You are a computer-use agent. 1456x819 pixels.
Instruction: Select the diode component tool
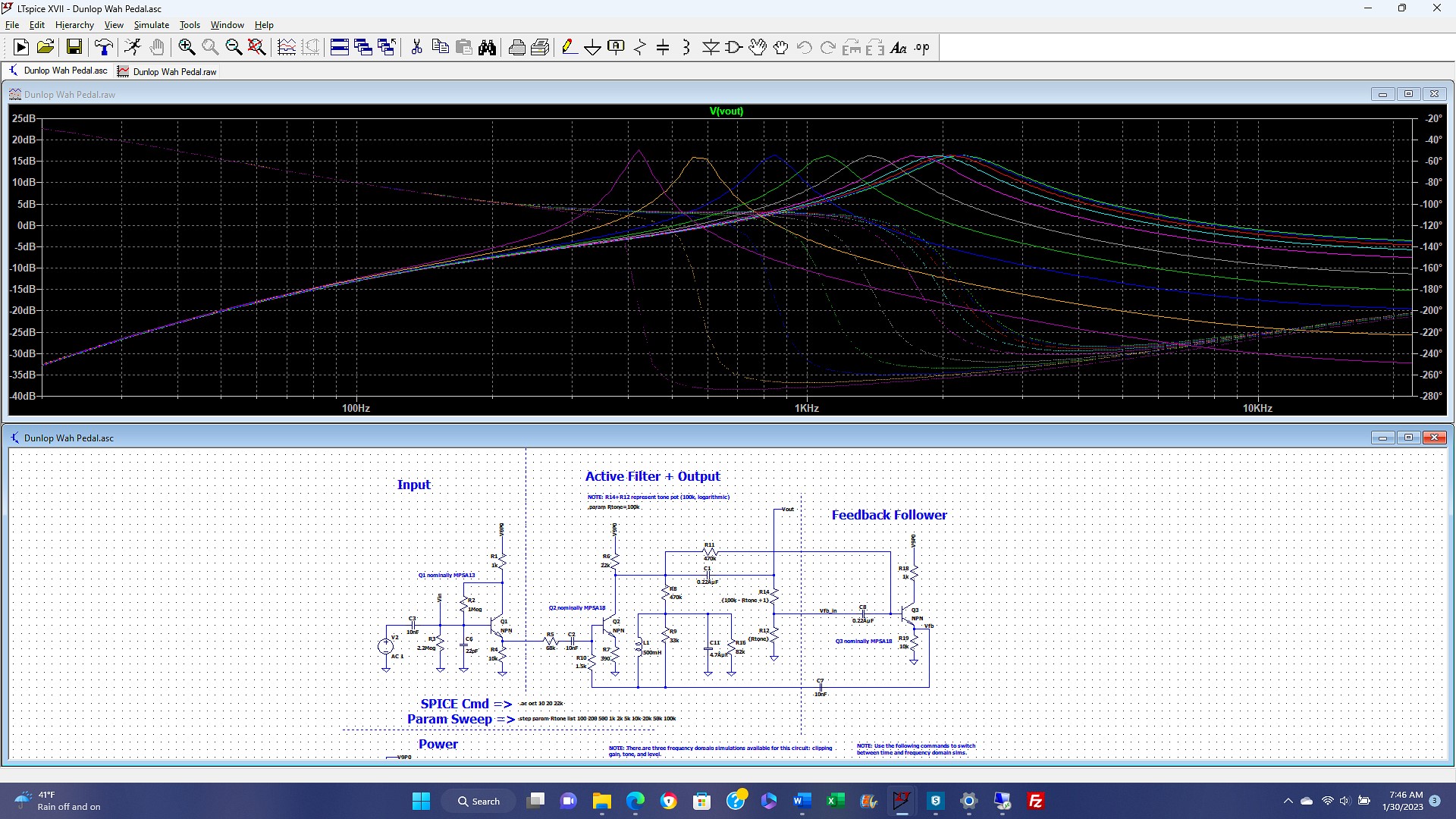click(711, 48)
